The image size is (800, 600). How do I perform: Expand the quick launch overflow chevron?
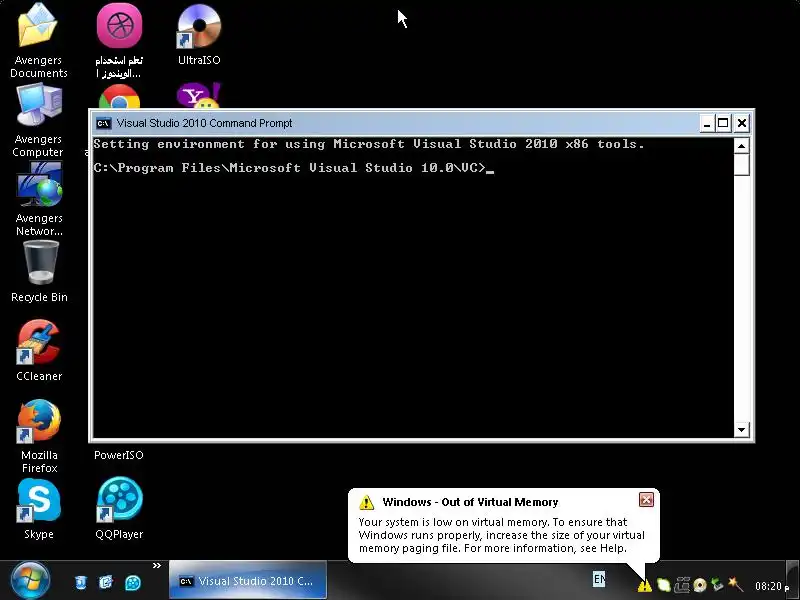(157, 565)
